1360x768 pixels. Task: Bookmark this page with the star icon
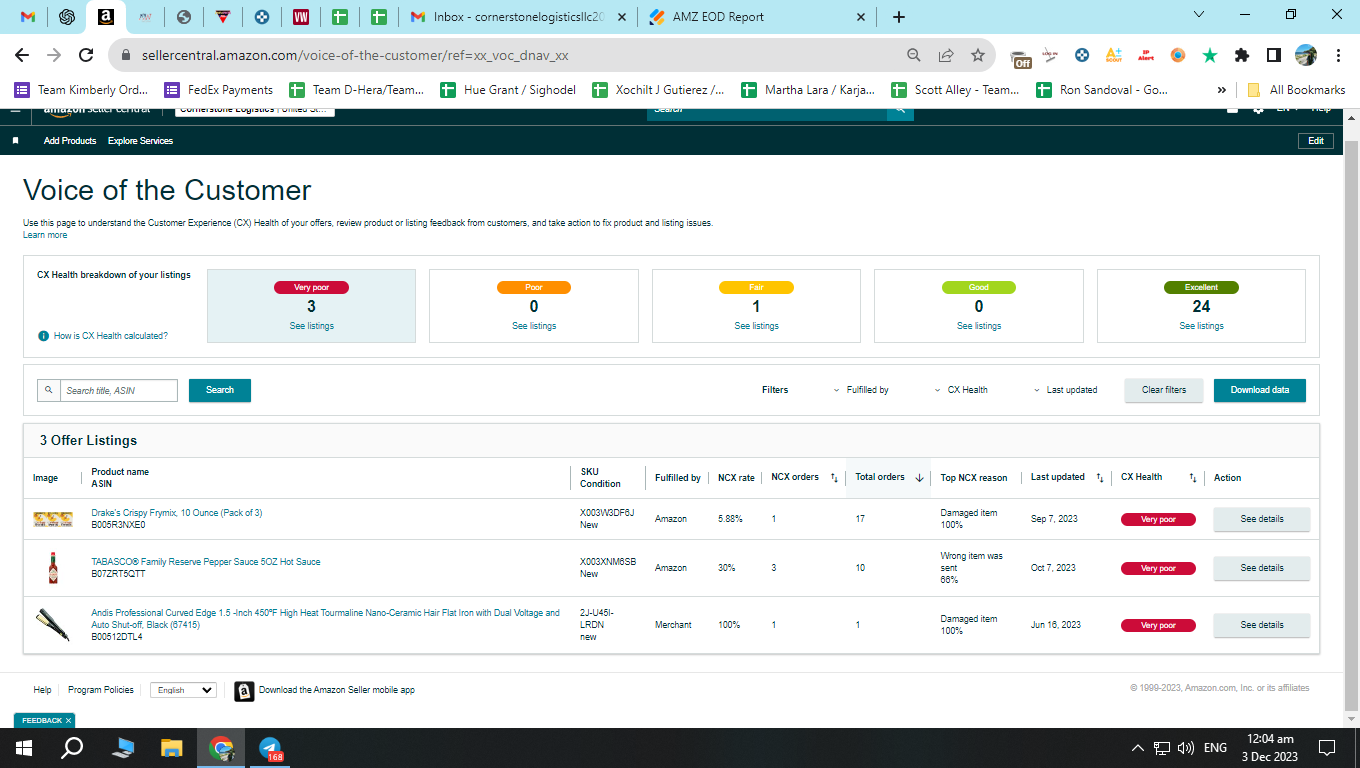coord(978,55)
